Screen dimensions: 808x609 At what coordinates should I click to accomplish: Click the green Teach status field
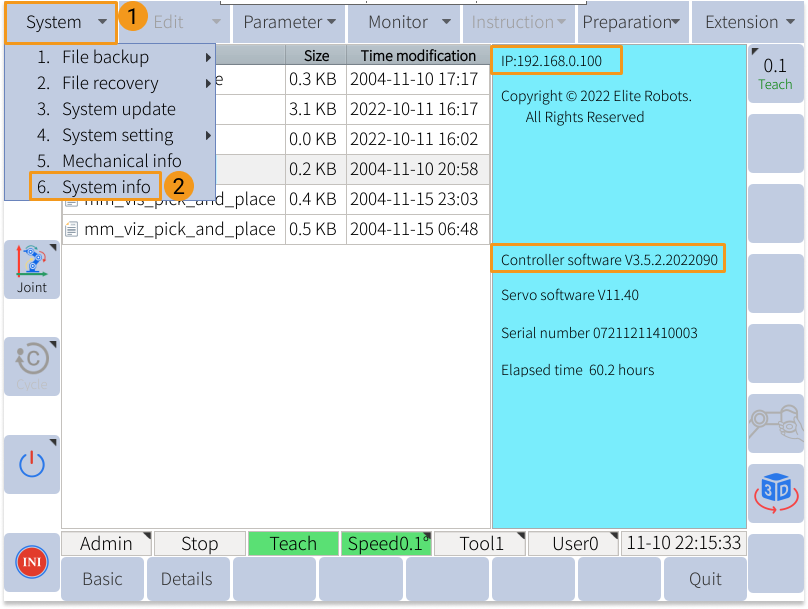293,544
